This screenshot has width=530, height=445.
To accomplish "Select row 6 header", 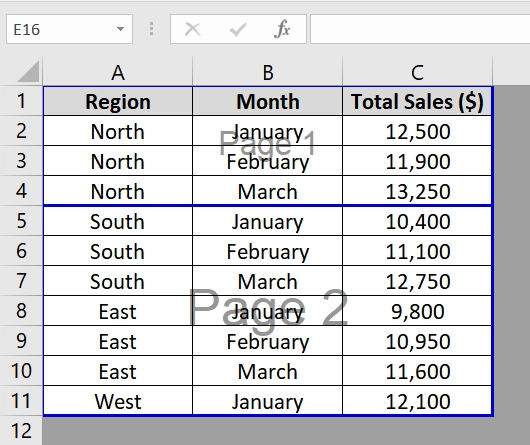I will point(21,251).
